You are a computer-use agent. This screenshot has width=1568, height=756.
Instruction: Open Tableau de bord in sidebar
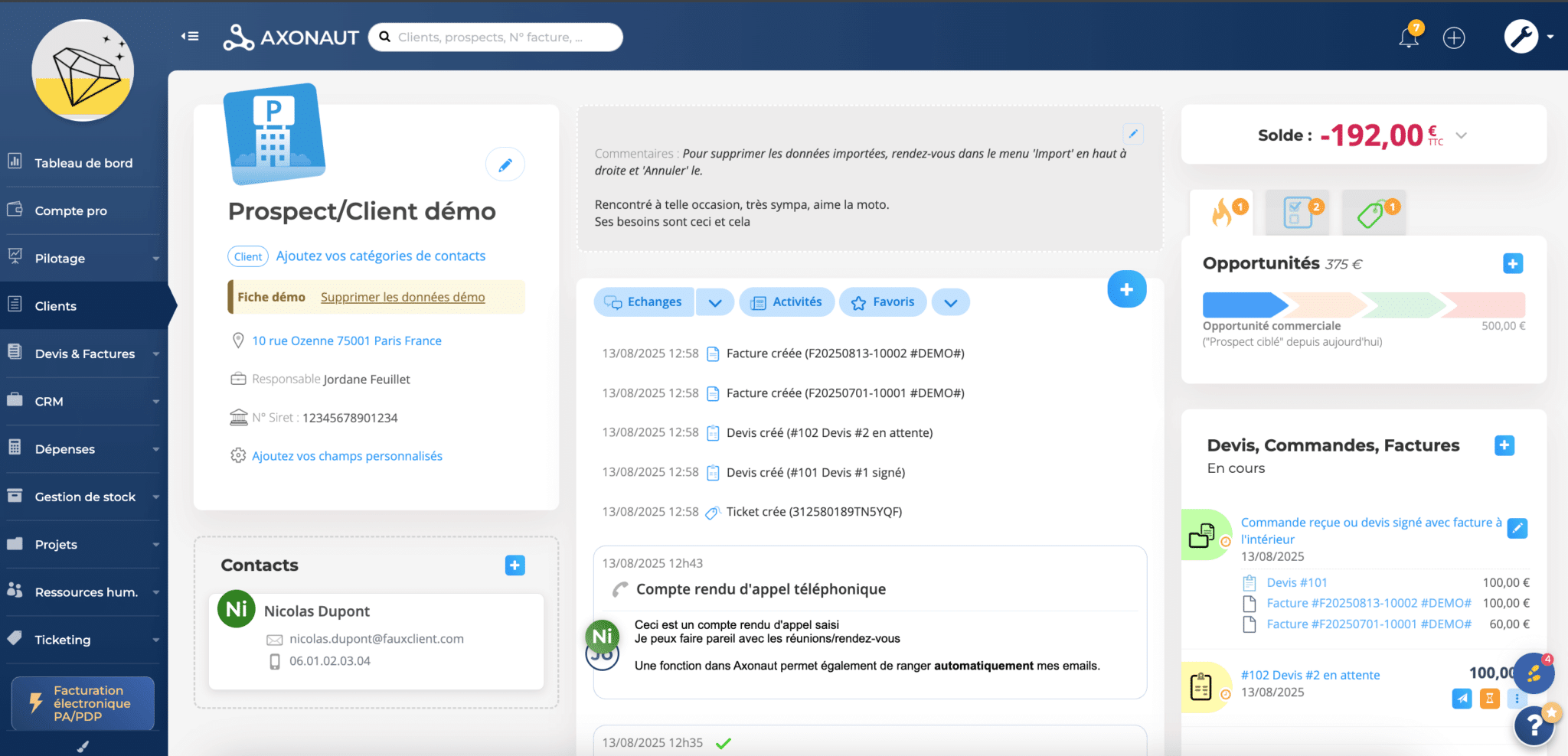click(83, 163)
